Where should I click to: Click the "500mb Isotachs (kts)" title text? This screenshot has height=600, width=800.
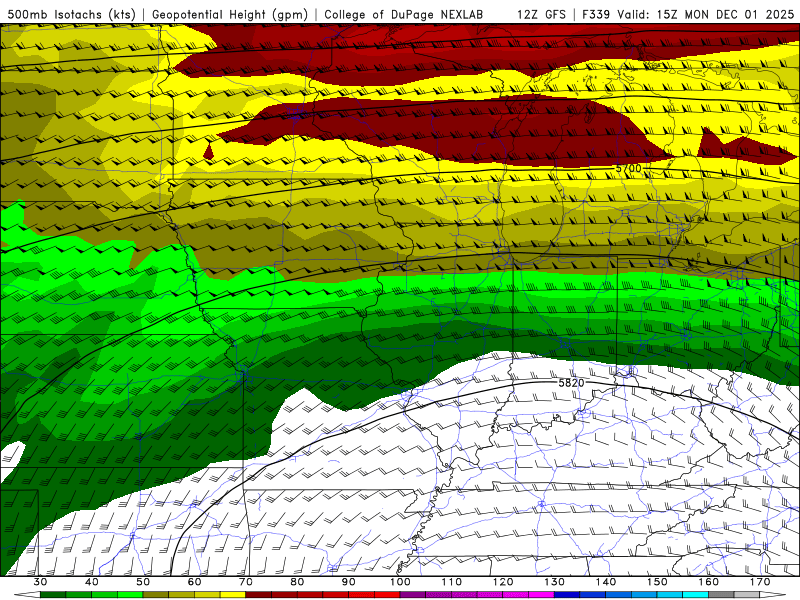click(72, 15)
